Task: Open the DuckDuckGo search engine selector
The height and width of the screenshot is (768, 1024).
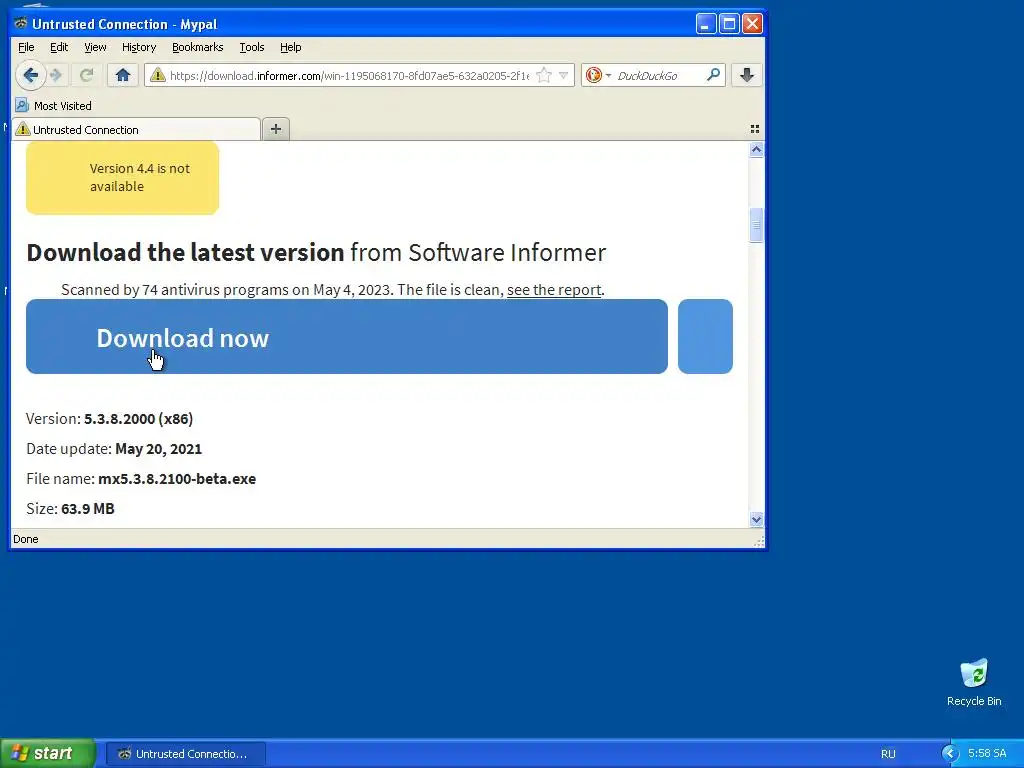Action: (598, 76)
